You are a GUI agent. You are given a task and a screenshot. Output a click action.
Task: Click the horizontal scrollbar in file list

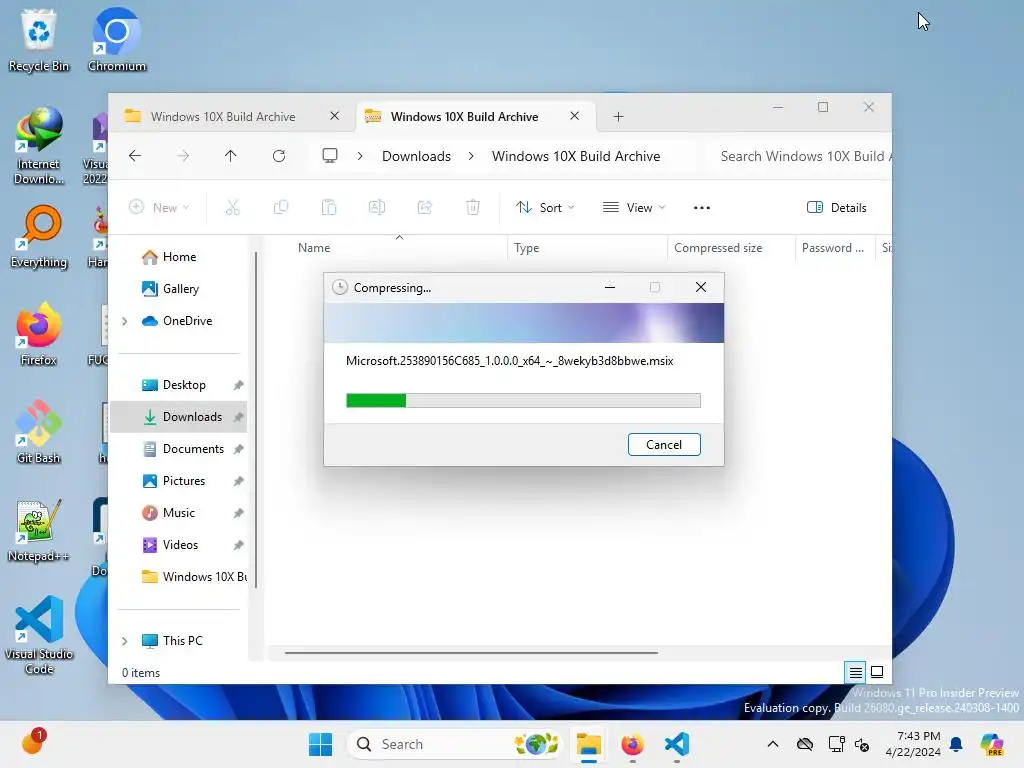(471, 652)
